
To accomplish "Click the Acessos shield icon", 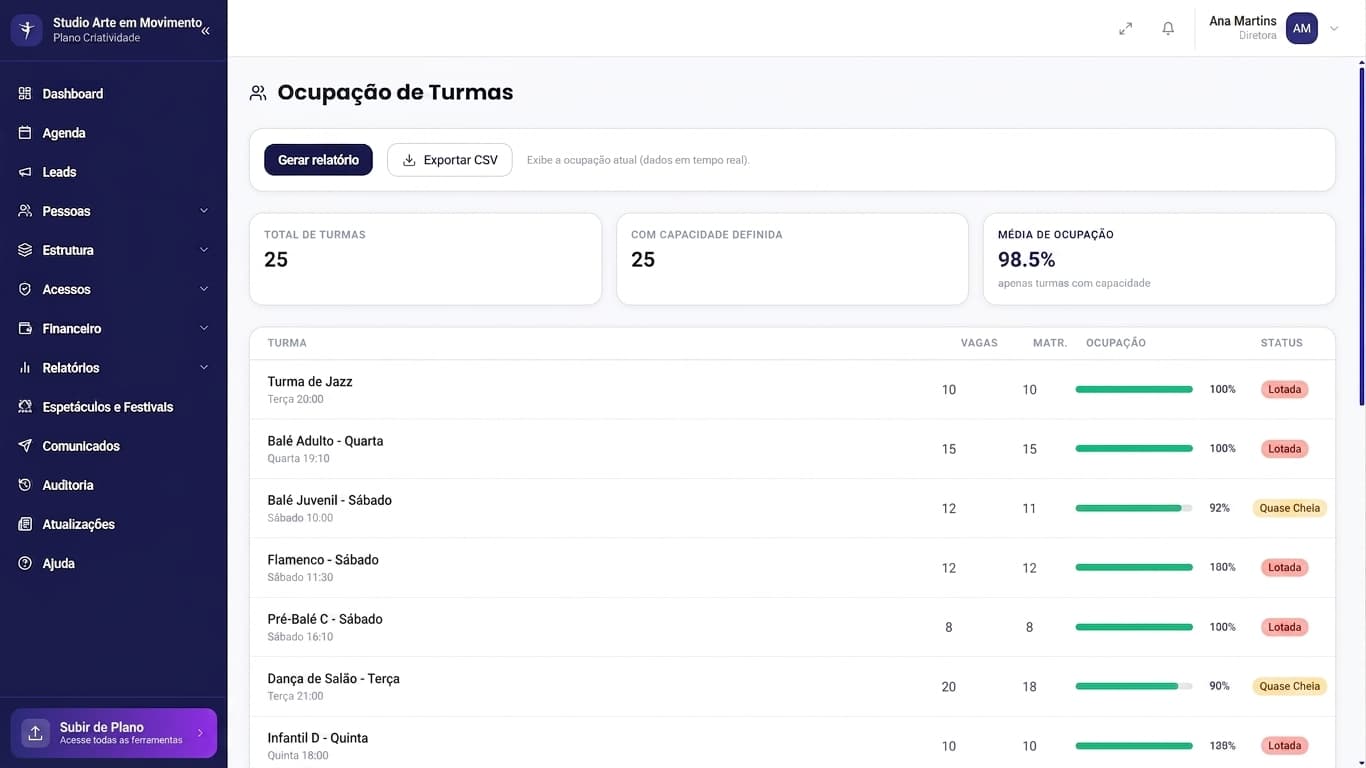I will [25, 289].
